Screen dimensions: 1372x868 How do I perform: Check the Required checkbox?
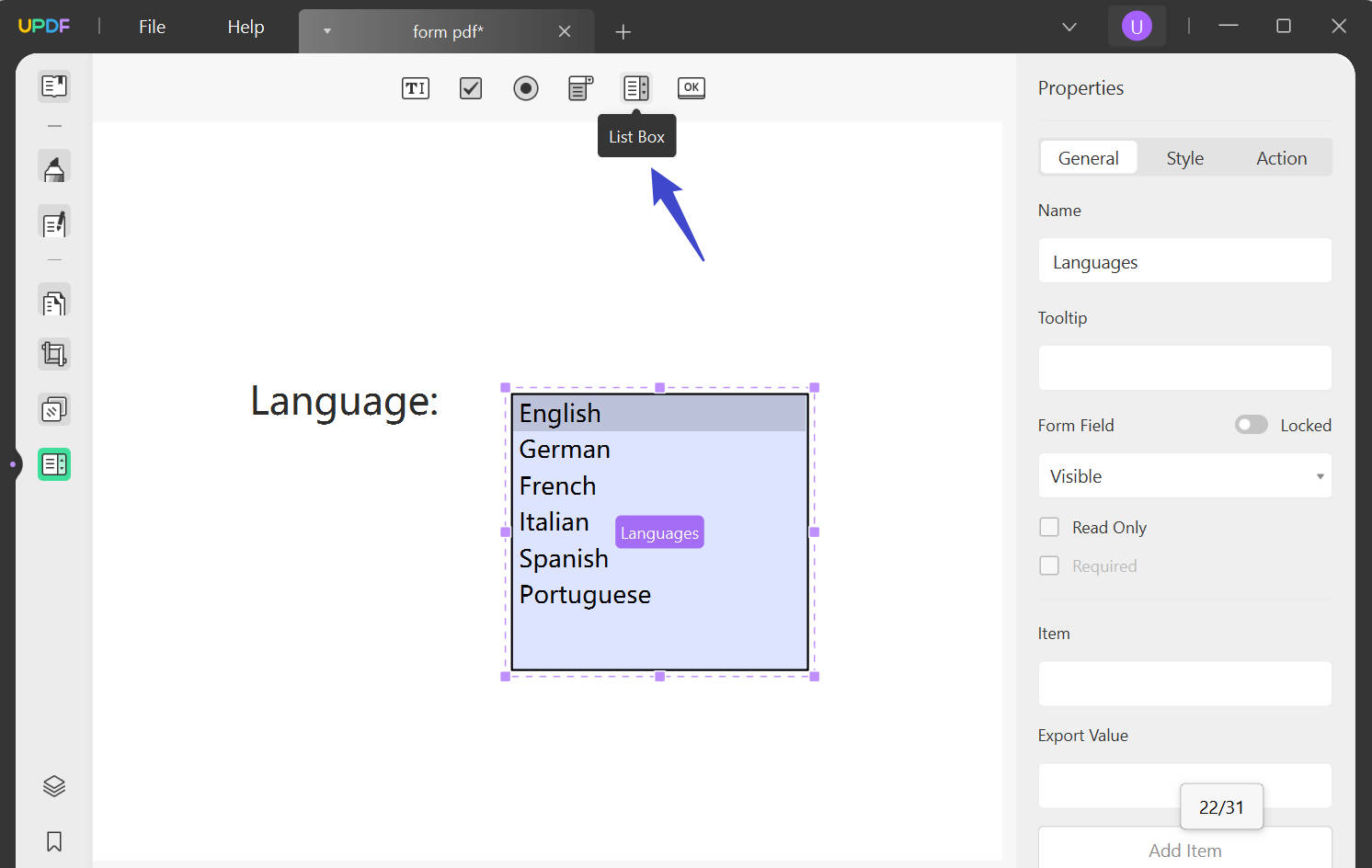[1049, 565]
